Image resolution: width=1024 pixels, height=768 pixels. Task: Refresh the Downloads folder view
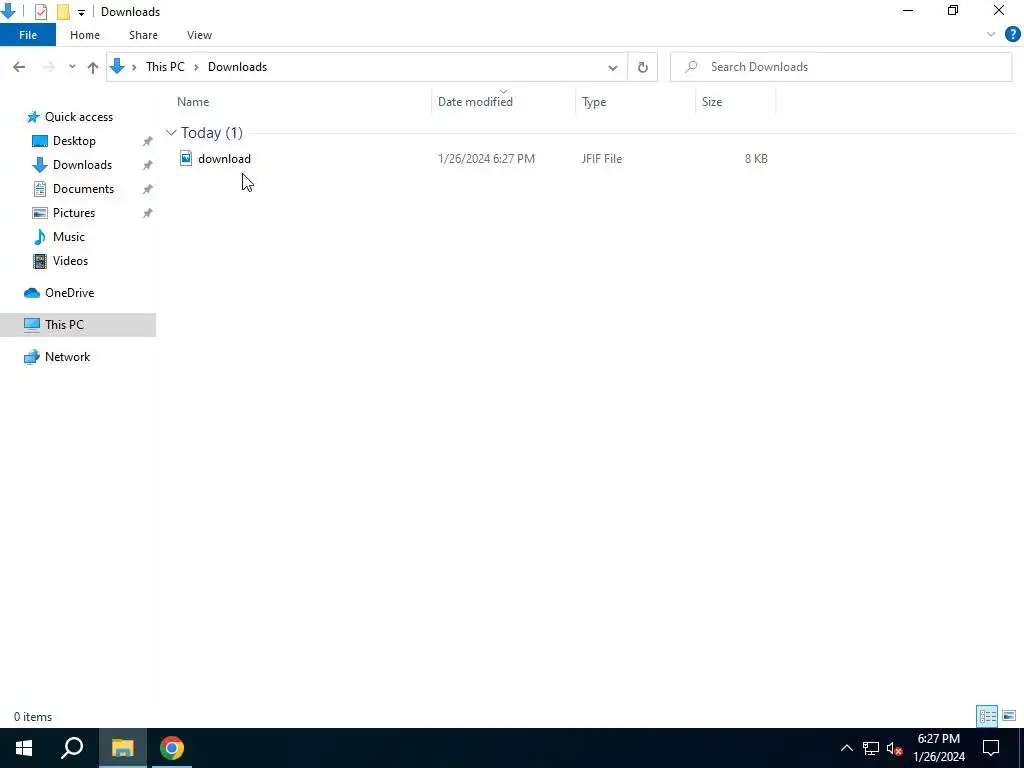(x=643, y=67)
